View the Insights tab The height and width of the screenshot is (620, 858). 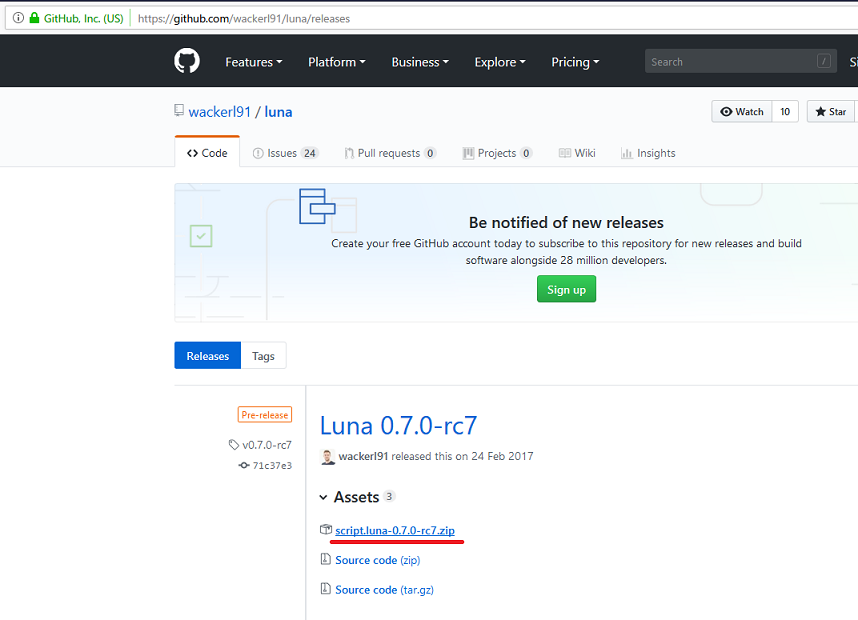pos(648,153)
